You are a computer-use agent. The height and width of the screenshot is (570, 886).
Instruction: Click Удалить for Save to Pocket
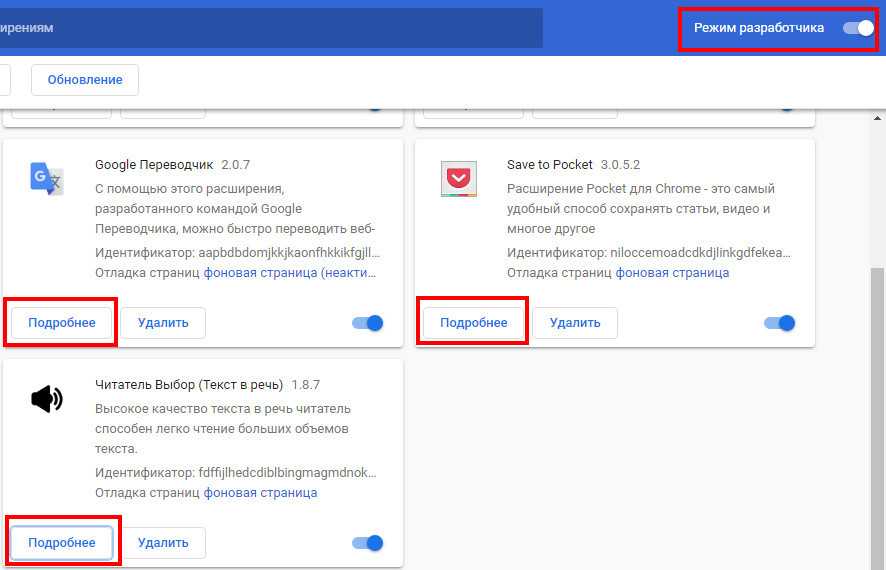(x=575, y=323)
